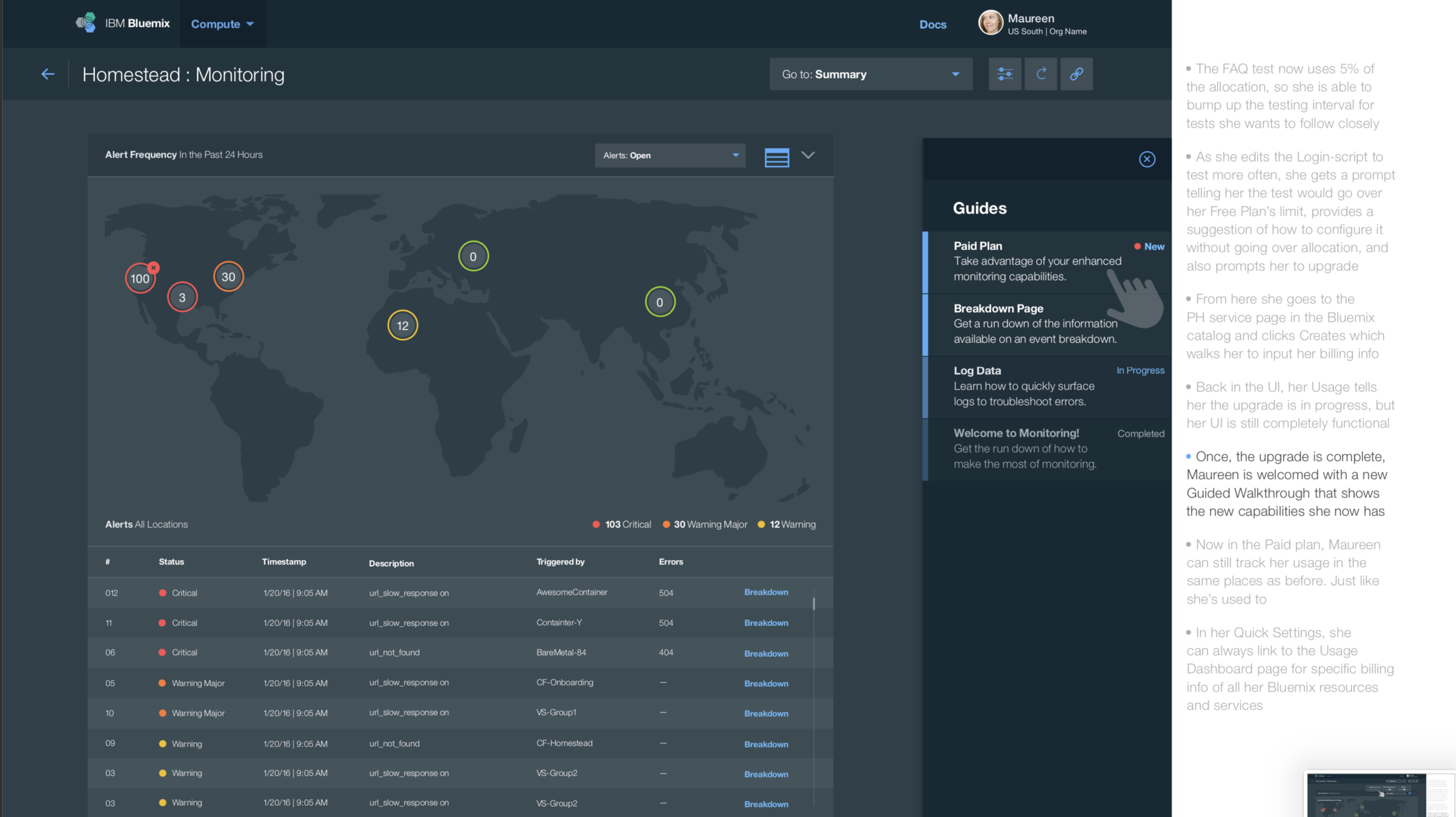Screen dimensions: 1456x817
Task: Select the 3 alerts map marker
Action: click(182, 298)
